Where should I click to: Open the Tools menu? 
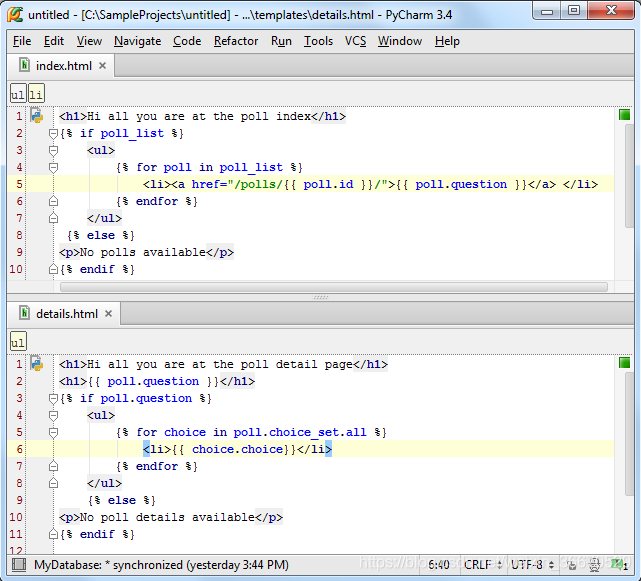pos(318,41)
